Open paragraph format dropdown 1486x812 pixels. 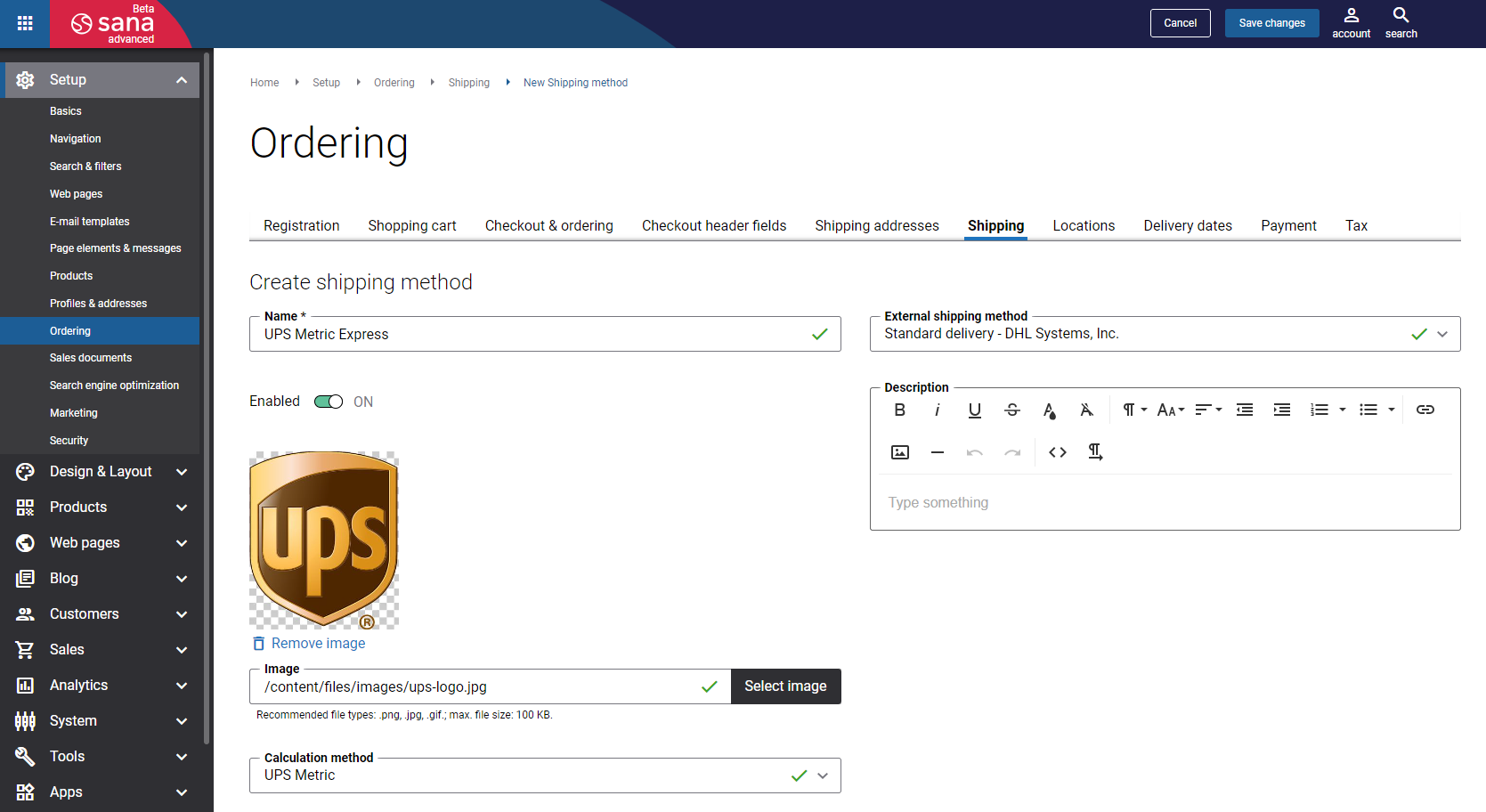(1134, 410)
